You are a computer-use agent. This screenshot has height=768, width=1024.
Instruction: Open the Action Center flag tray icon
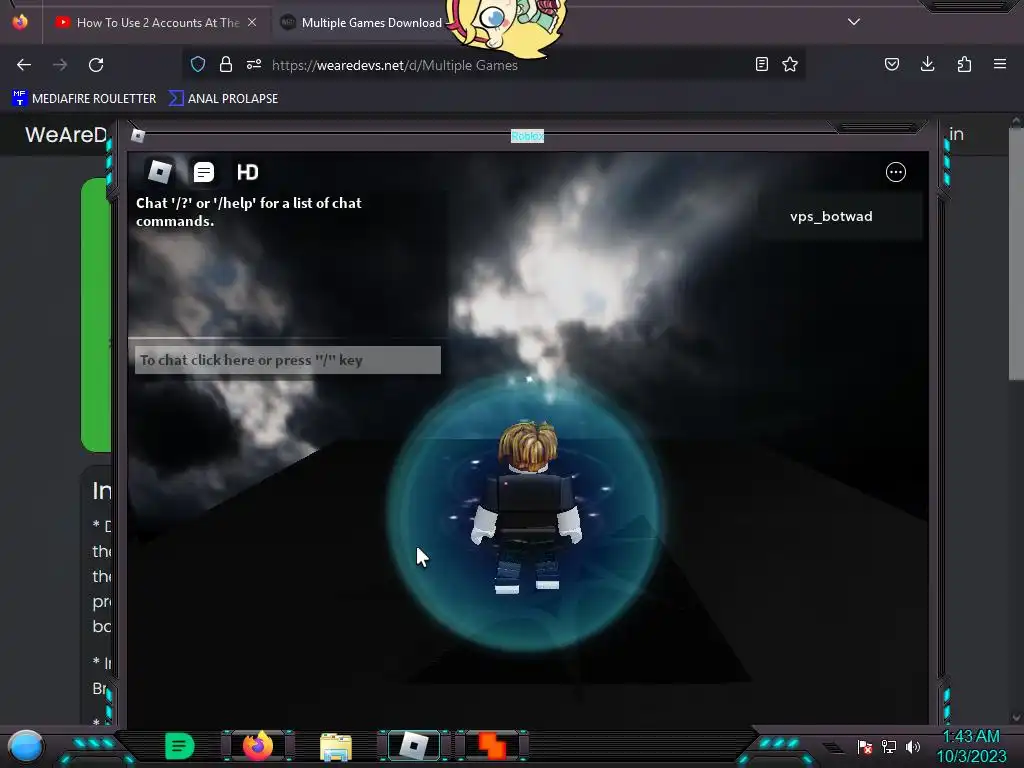[865, 746]
